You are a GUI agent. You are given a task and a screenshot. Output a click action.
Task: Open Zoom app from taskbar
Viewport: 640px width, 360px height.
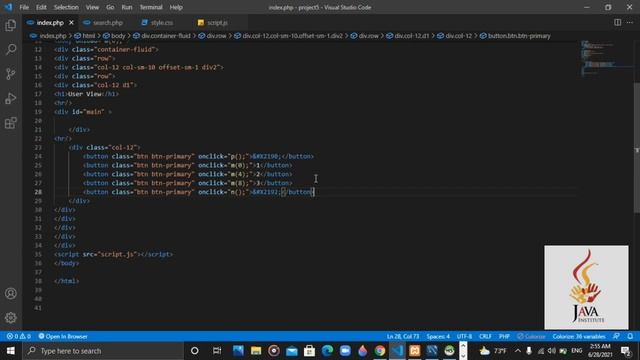(x=345, y=351)
